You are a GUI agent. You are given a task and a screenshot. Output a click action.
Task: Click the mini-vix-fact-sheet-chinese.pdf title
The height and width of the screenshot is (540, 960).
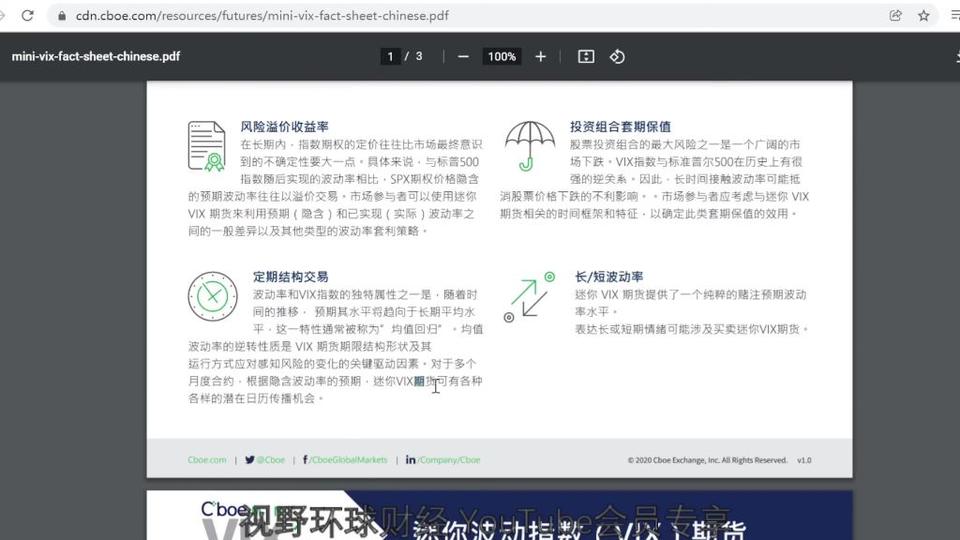point(96,56)
